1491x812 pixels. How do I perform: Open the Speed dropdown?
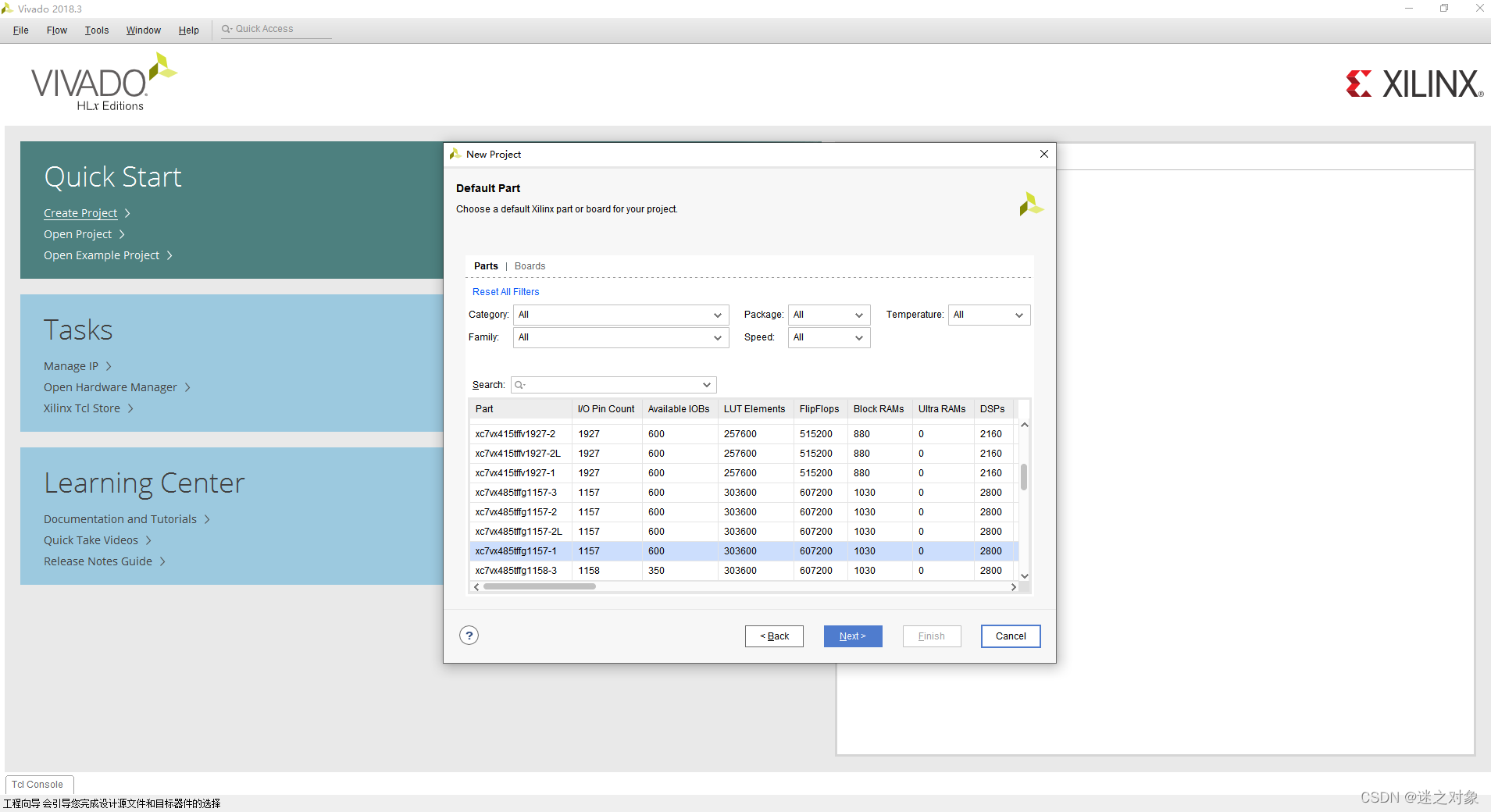pos(829,337)
